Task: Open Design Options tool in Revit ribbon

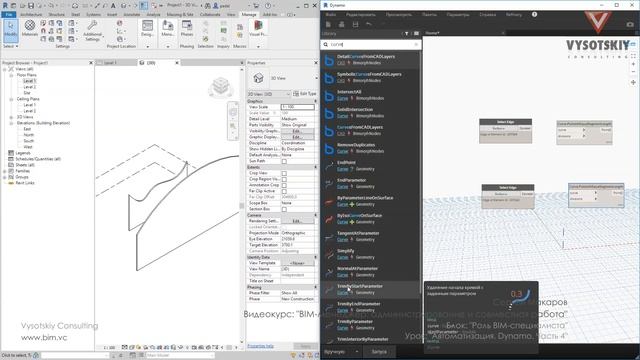Action: pyautogui.click(x=147, y=29)
